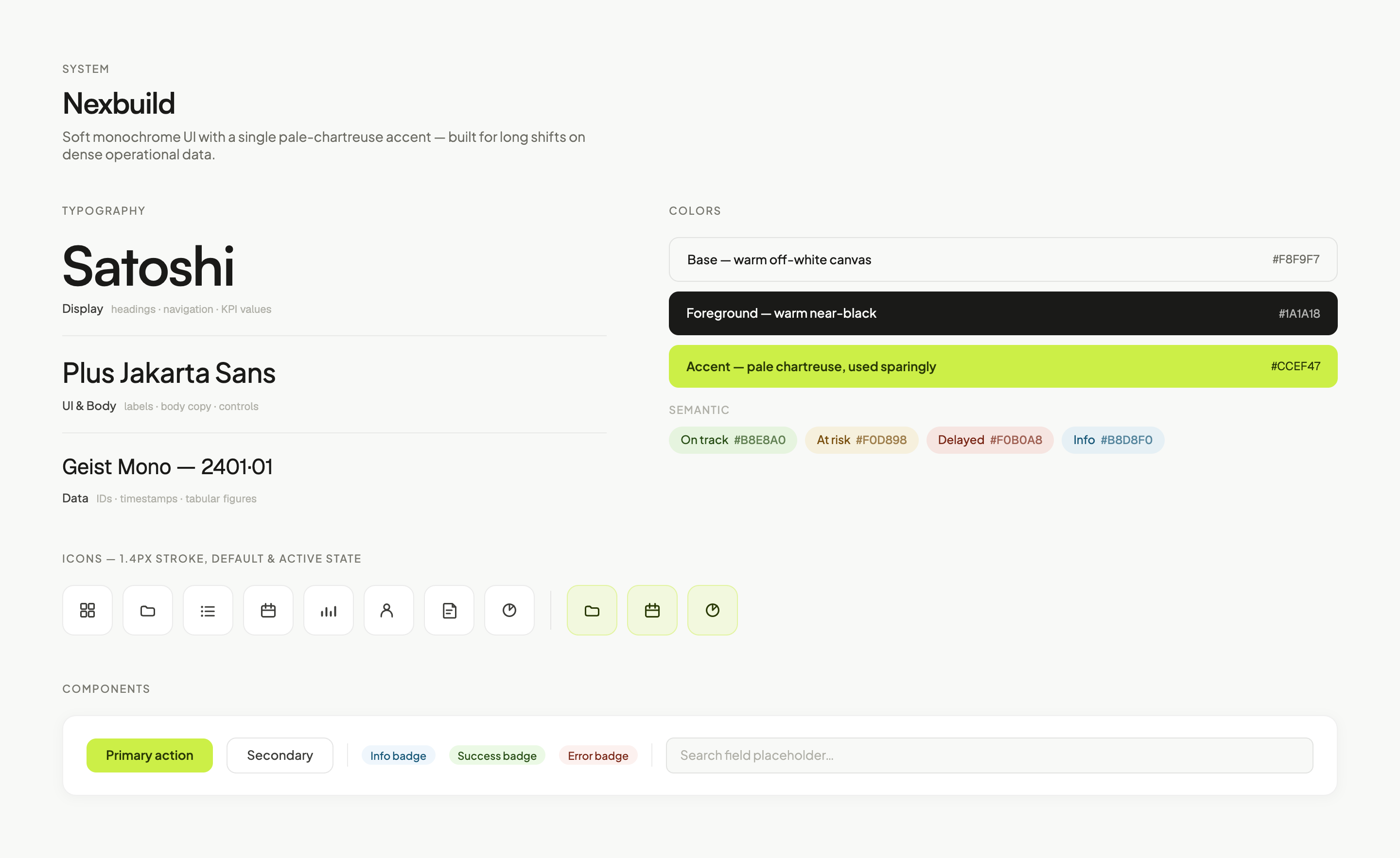Click the Nexbuild title heading
The height and width of the screenshot is (858, 1400).
pos(119,103)
